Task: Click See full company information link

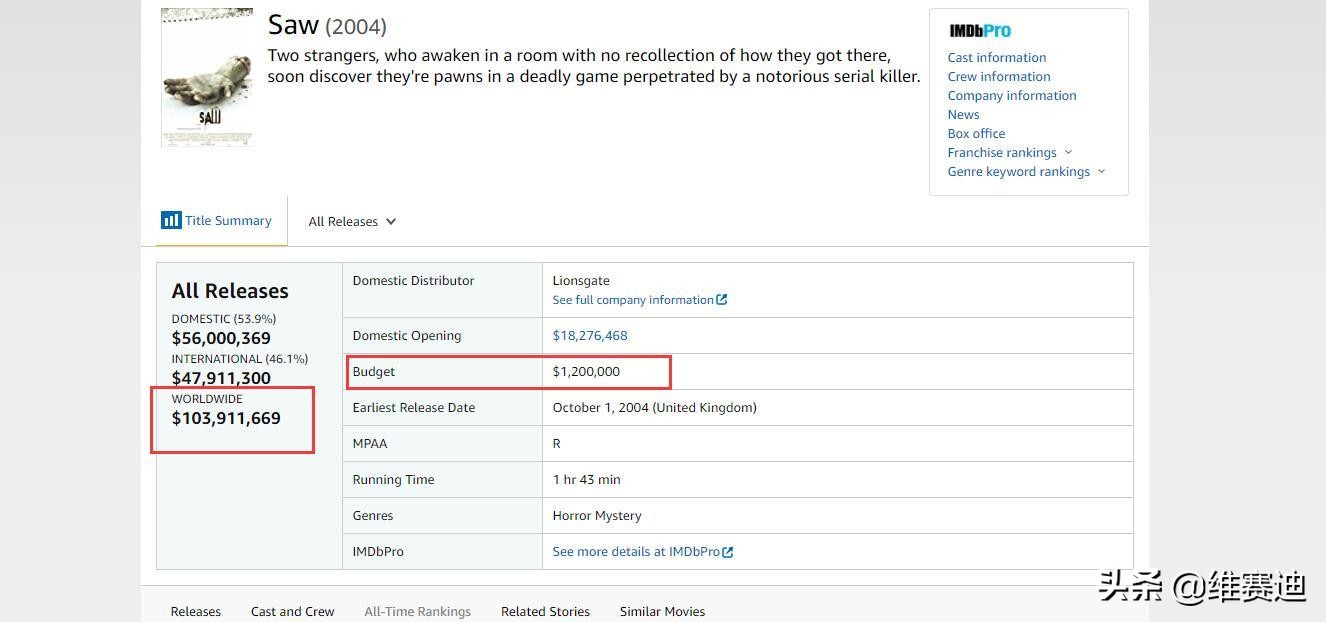Action: (633, 300)
